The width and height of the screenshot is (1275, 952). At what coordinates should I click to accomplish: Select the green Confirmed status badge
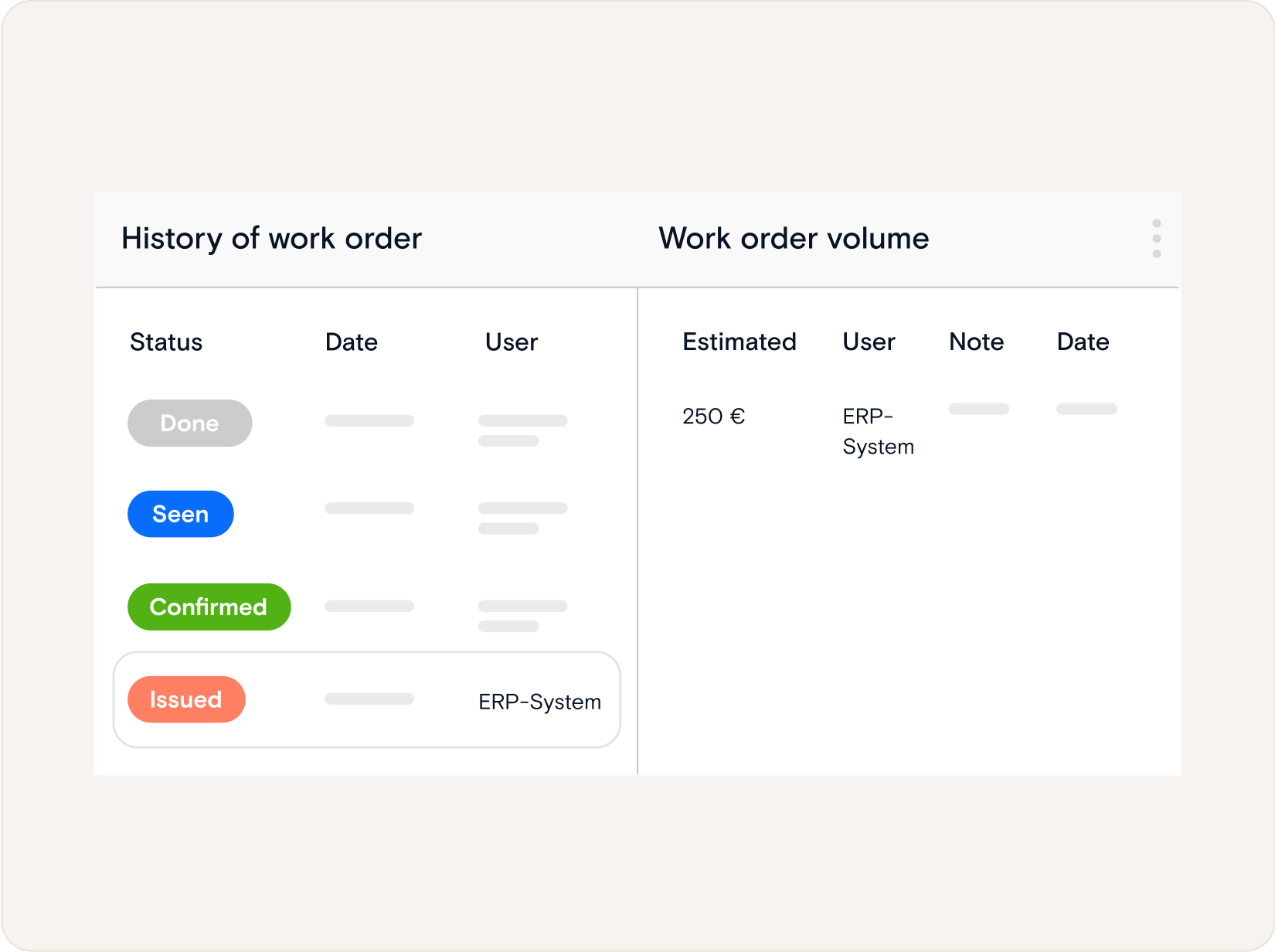point(209,607)
